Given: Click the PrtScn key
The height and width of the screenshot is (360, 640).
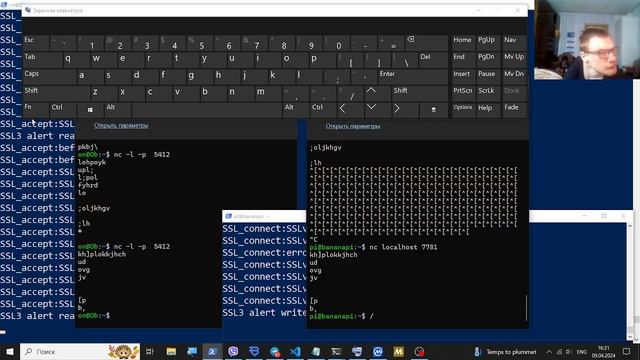Looking at the screenshot, I should [463, 93].
